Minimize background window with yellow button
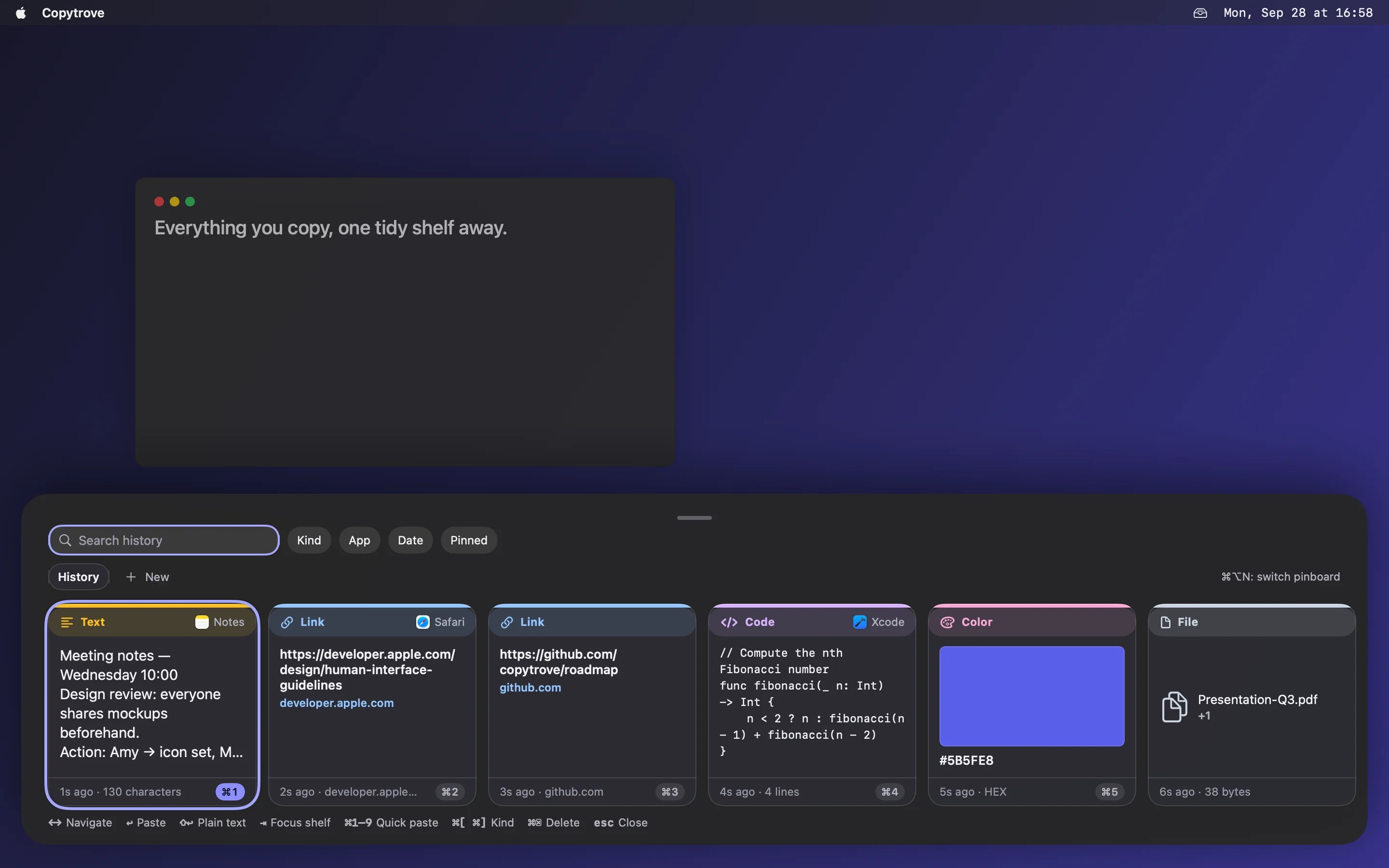This screenshot has width=1389, height=868. pos(175,202)
